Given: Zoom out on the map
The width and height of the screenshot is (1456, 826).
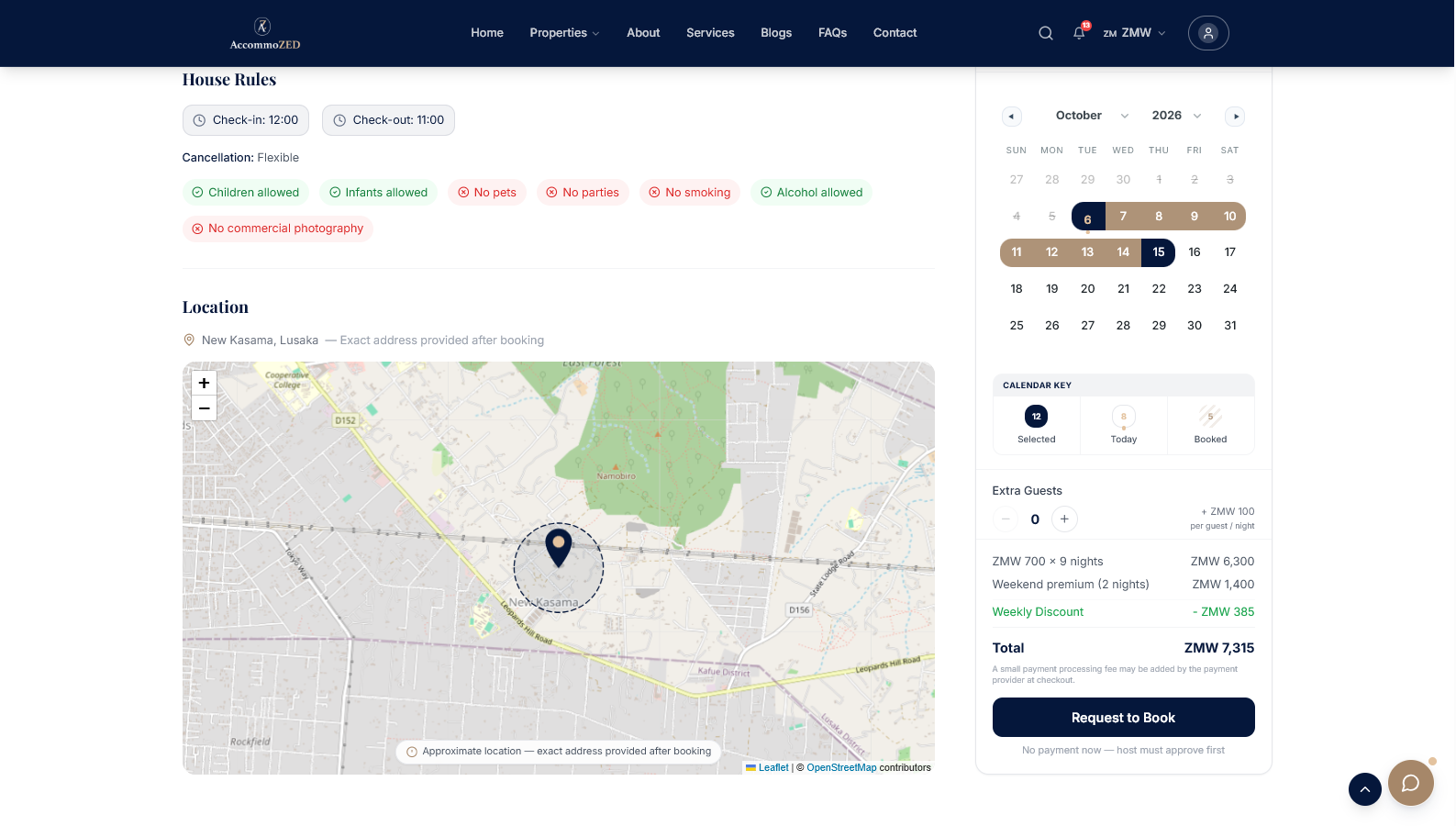Looking at the screenshot, I should click(204, 408).
